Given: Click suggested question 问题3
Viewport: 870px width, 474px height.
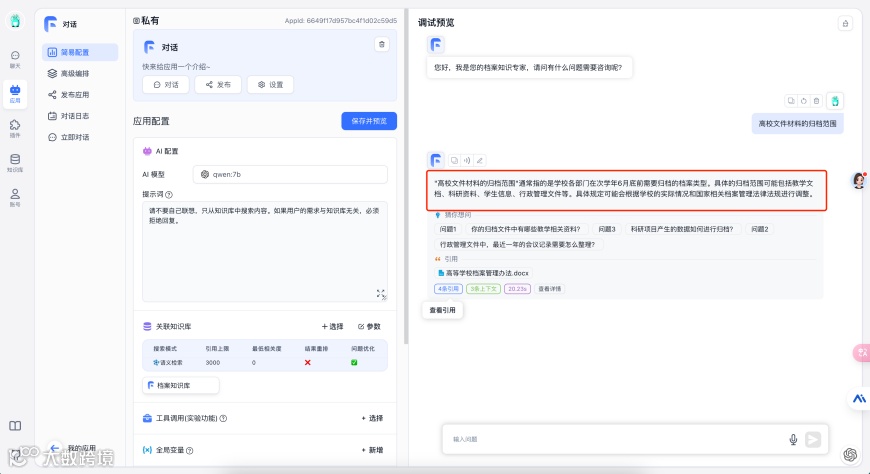Looking at the screenshot, I should pos(607,229).
